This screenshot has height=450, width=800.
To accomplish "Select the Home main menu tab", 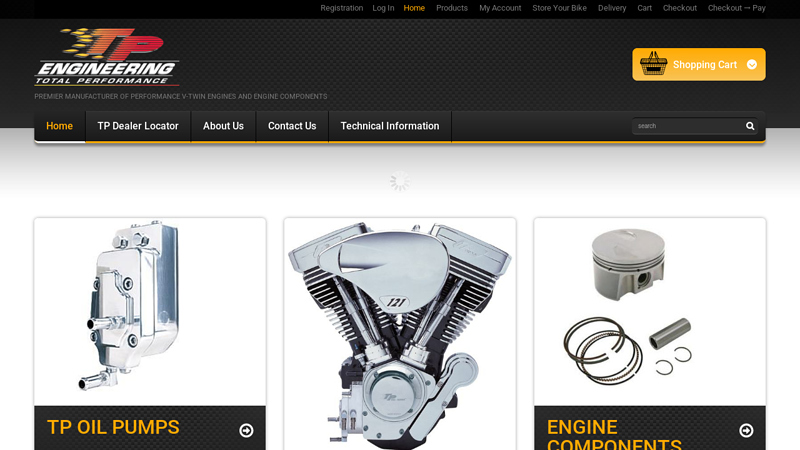I will pos(59,126).
